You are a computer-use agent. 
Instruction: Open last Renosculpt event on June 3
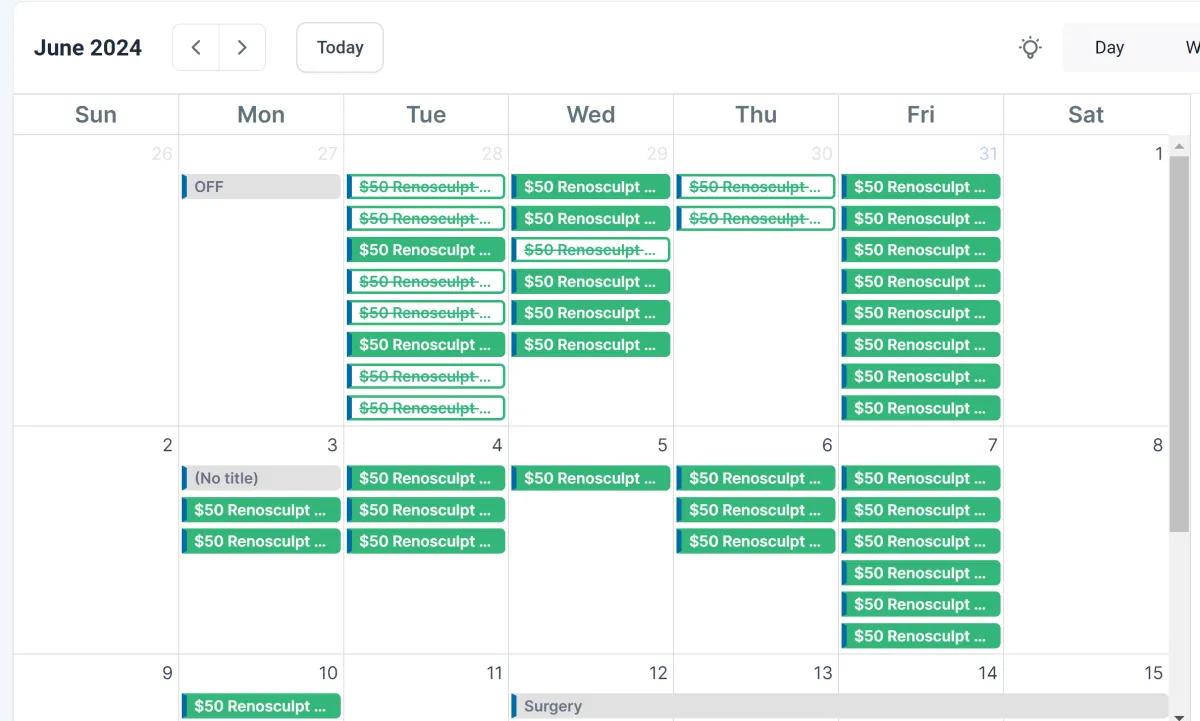point(261,541)
